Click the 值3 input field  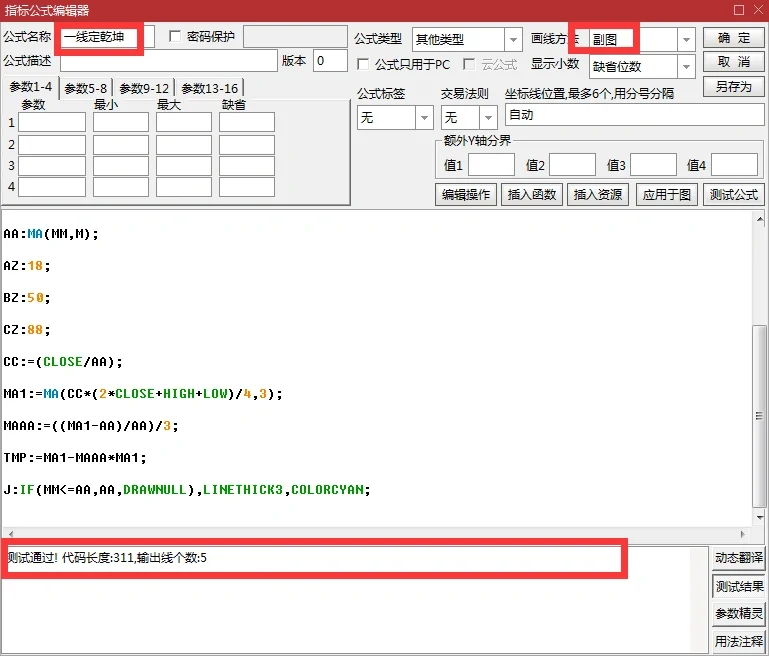(x=653, y=165)
